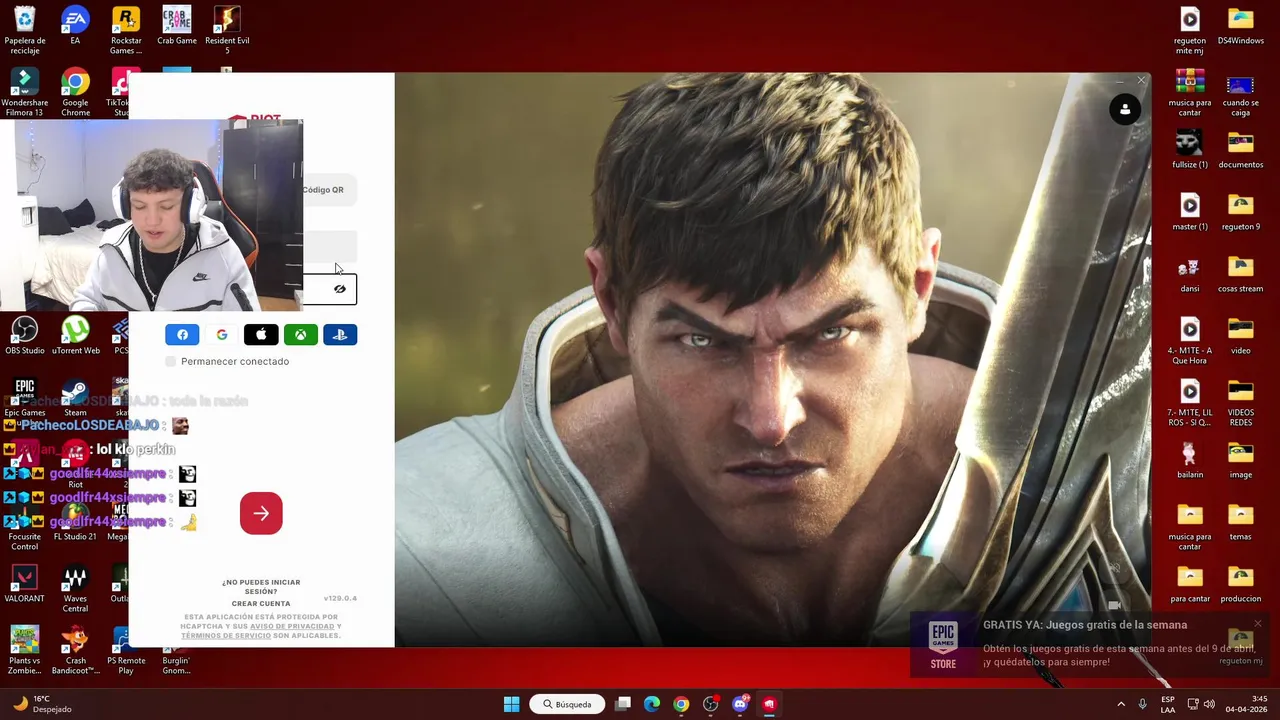Select the fullsize (1) desktop file

(x=1189, y=150)
